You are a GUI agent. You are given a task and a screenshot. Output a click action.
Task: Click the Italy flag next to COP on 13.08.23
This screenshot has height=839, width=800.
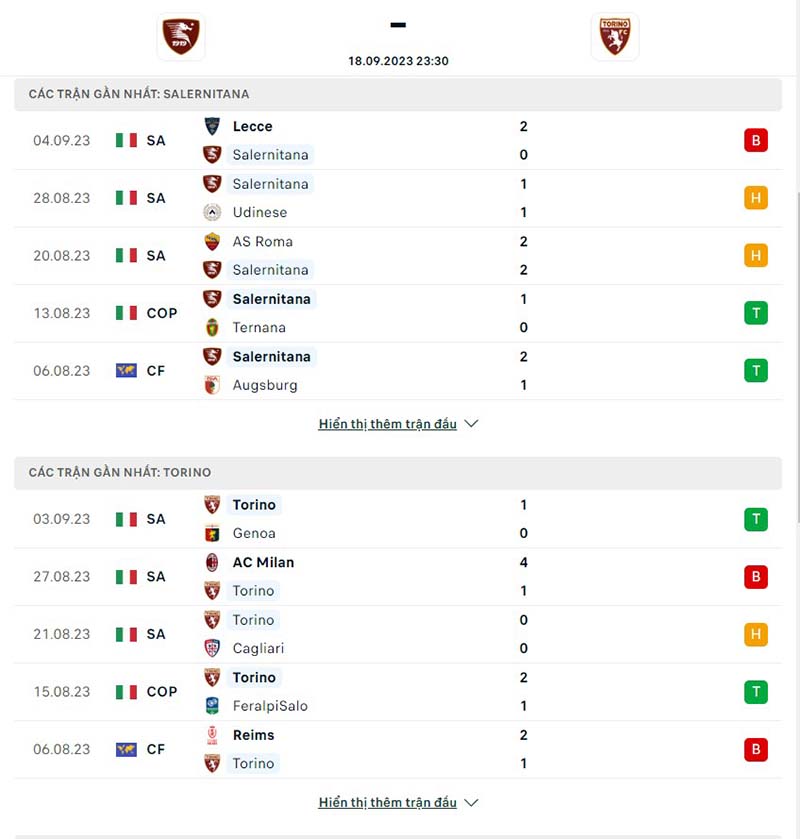pos(124,313)
